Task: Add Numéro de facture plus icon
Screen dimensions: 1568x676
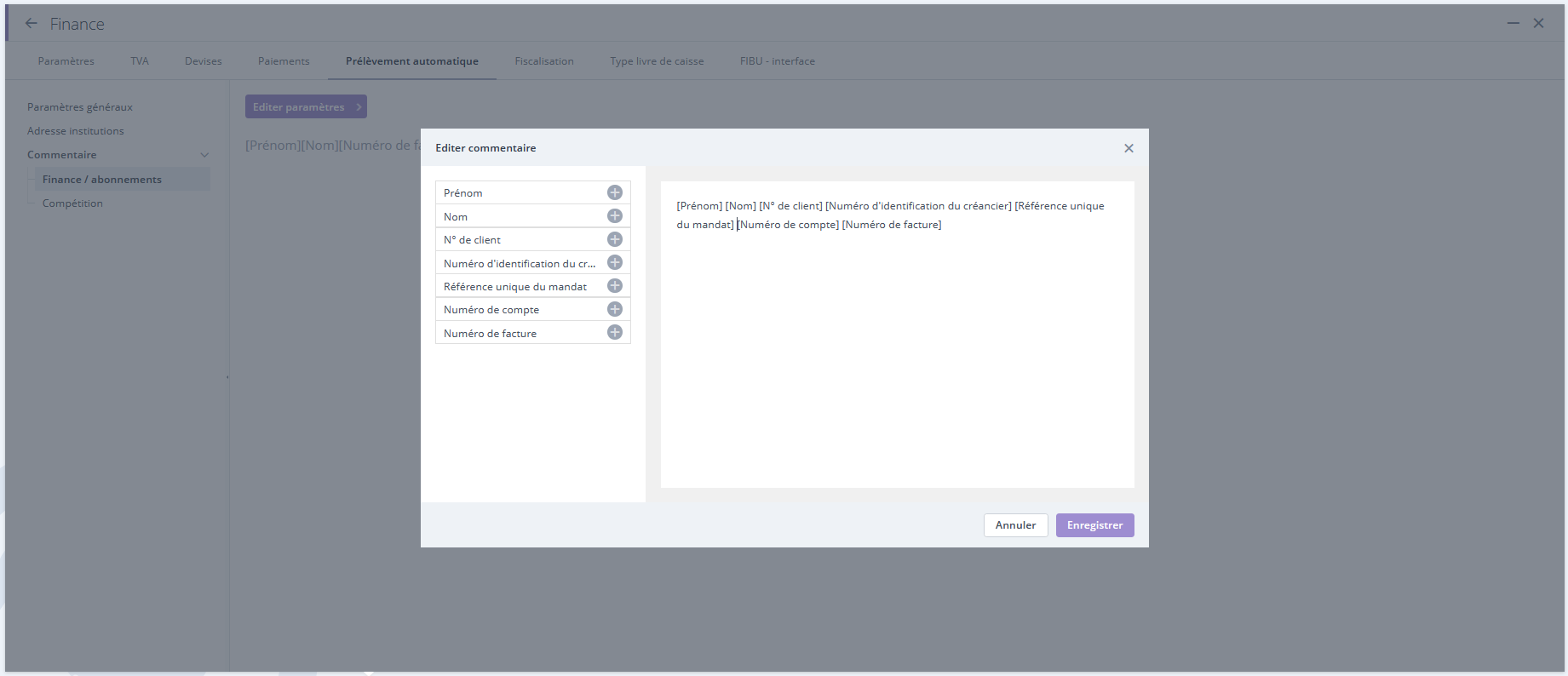Action: point(614,332)
